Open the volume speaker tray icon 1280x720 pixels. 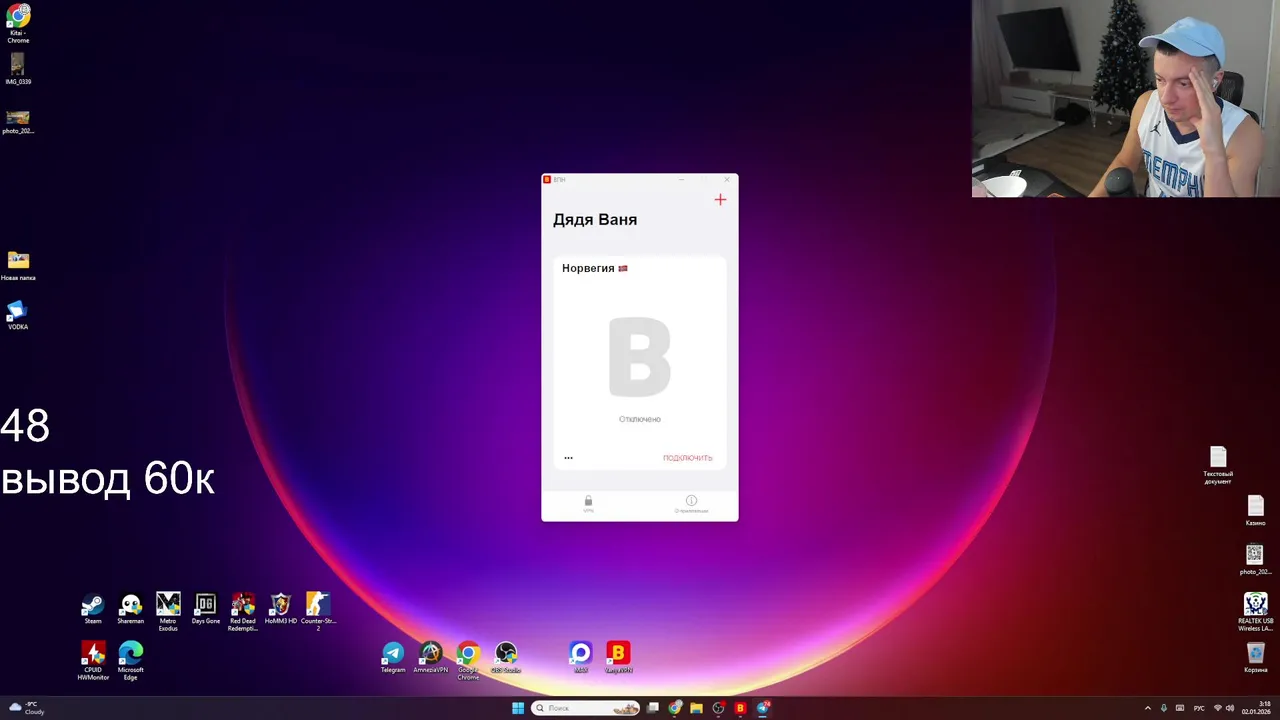pos(1229,708)
